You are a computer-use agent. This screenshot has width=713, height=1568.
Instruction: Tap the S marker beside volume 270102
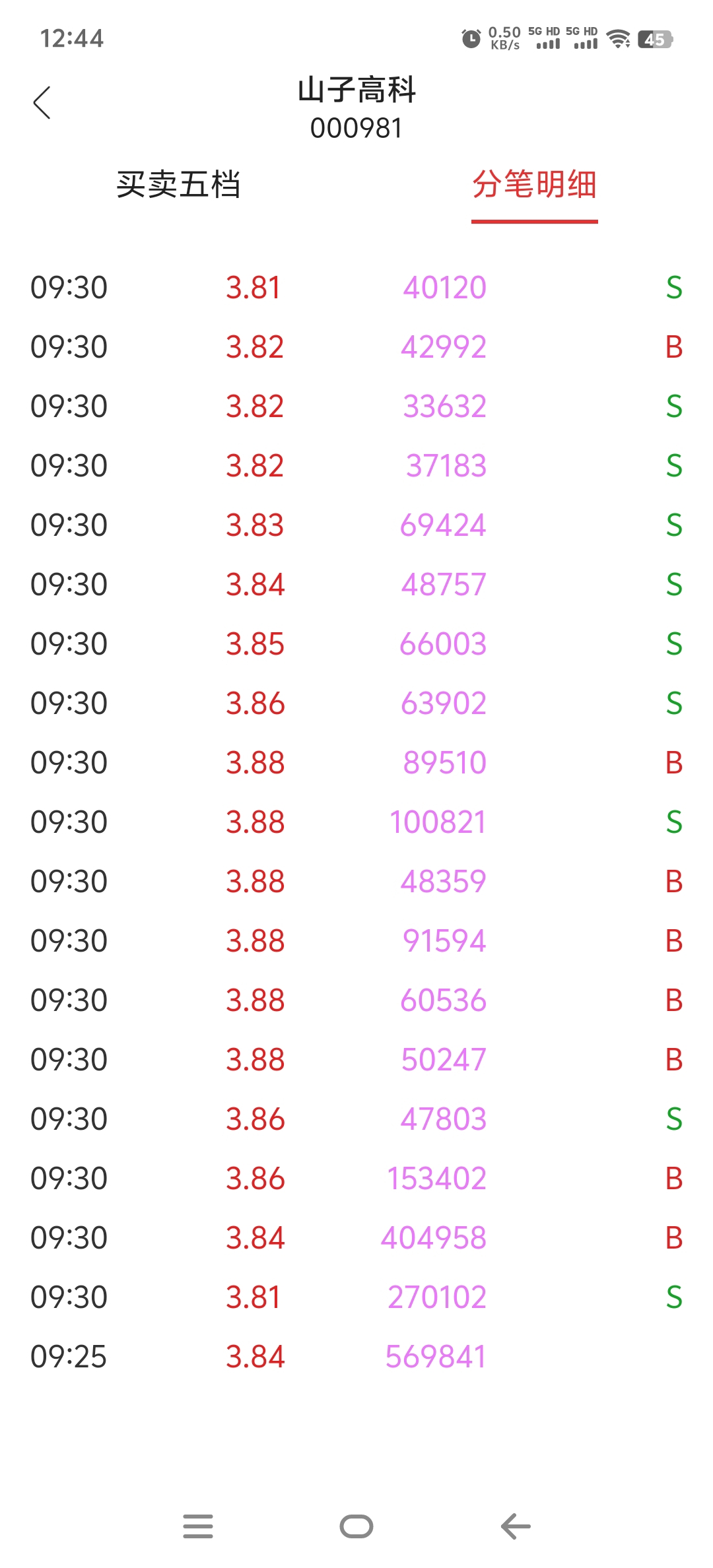click(x=673, y=1297)
